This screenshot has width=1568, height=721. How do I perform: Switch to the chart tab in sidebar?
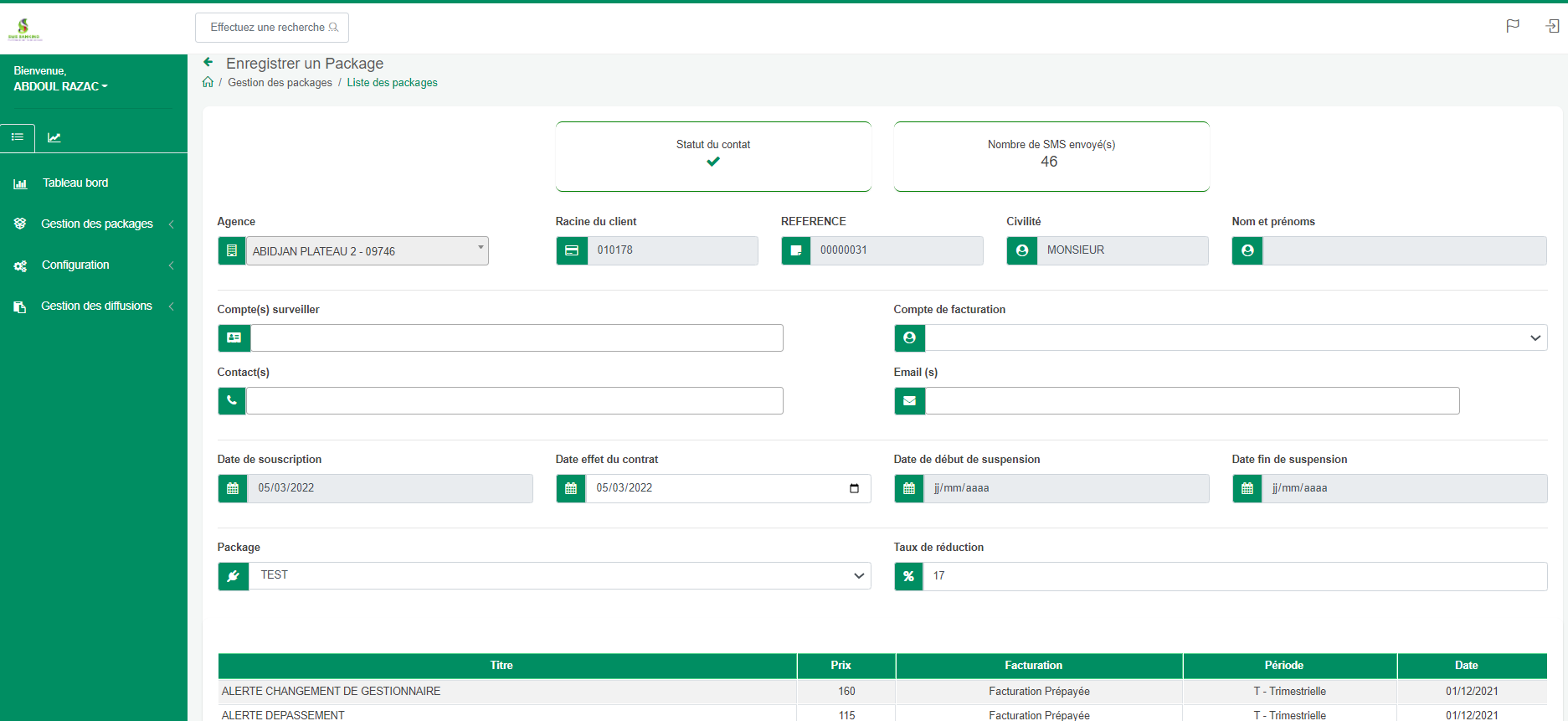[54, 137]
